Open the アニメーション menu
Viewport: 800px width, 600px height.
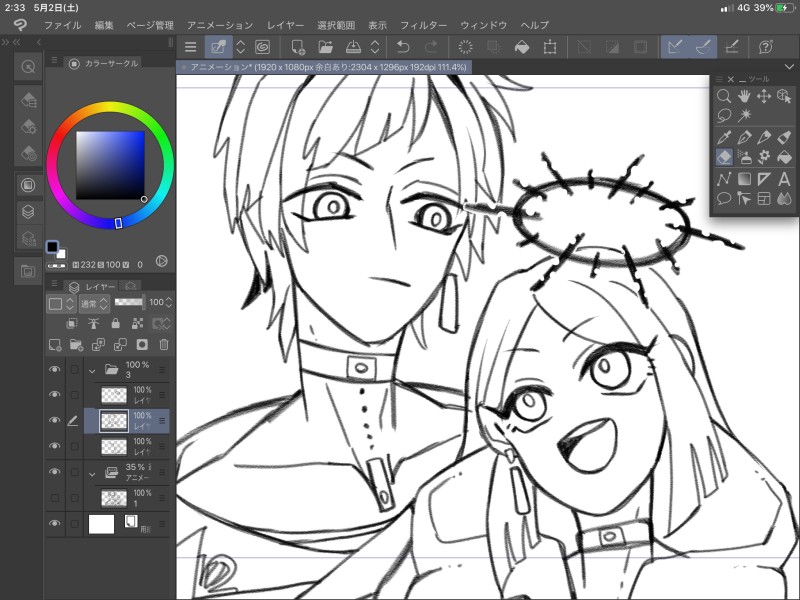tap(220, 26)
